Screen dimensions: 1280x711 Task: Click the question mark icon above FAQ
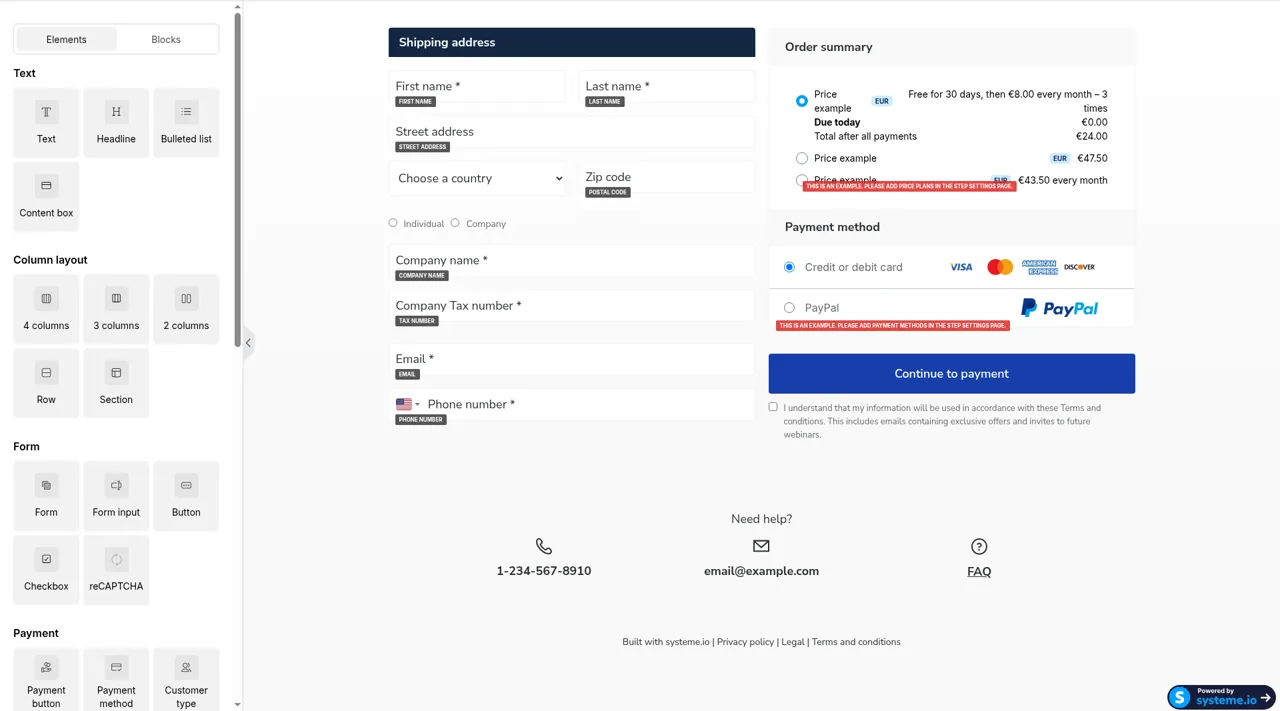tap(979, 546)
